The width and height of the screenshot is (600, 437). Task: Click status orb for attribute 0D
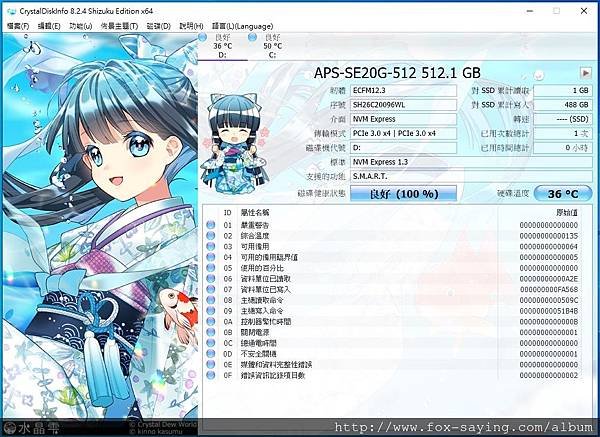(210, 354)
